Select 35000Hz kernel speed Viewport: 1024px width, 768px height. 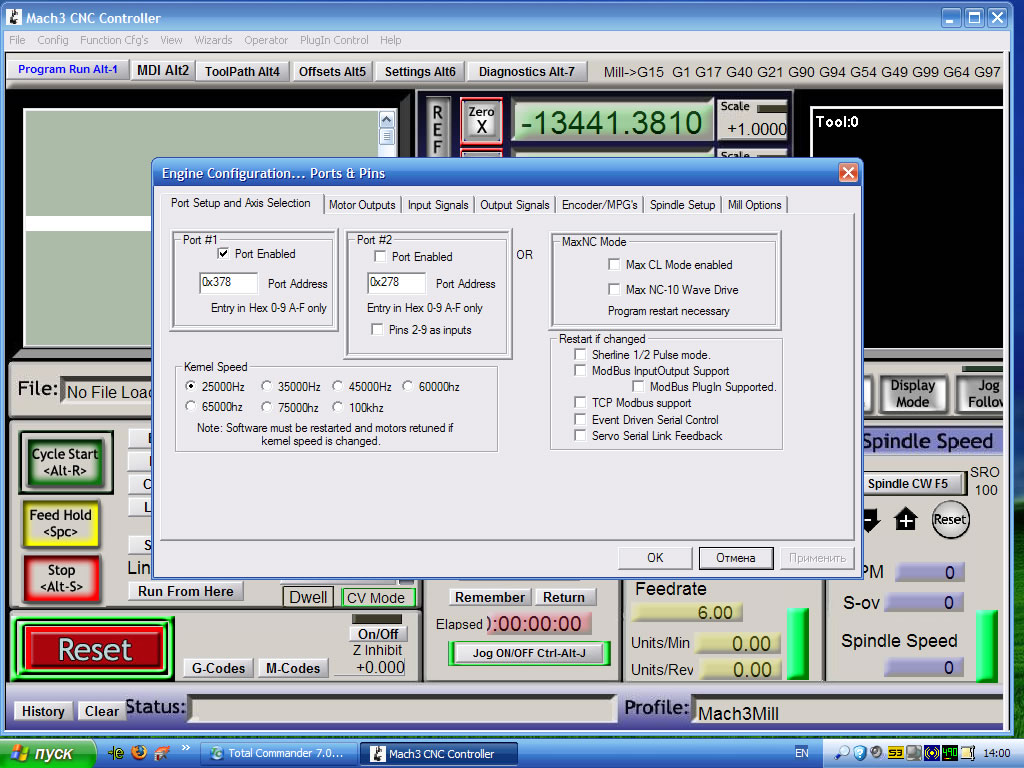point(266,386)
